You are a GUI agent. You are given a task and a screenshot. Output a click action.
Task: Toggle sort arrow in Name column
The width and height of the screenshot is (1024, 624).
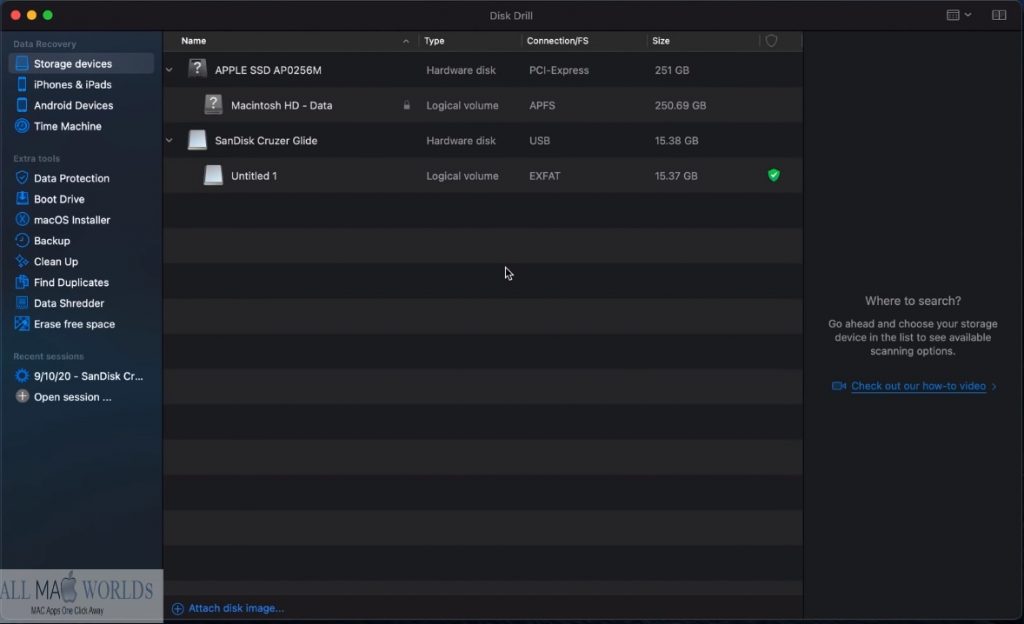point(406,41)
